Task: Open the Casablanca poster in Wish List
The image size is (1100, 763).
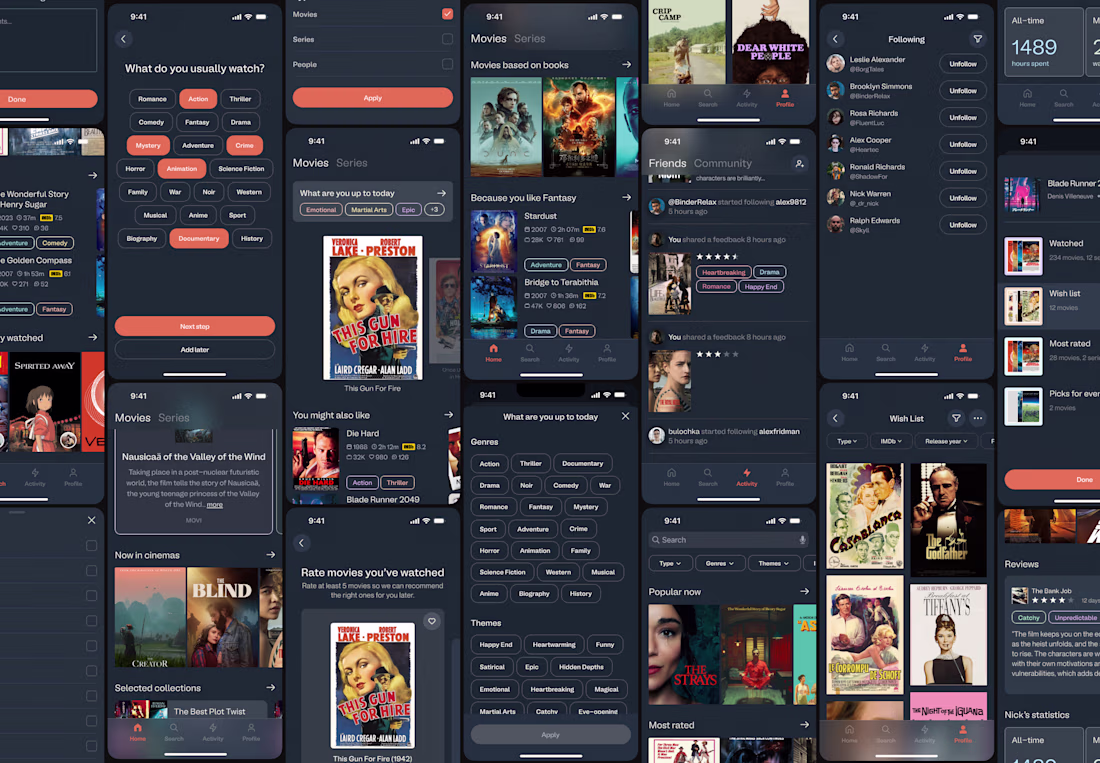Action: click(x=865, y=515)
